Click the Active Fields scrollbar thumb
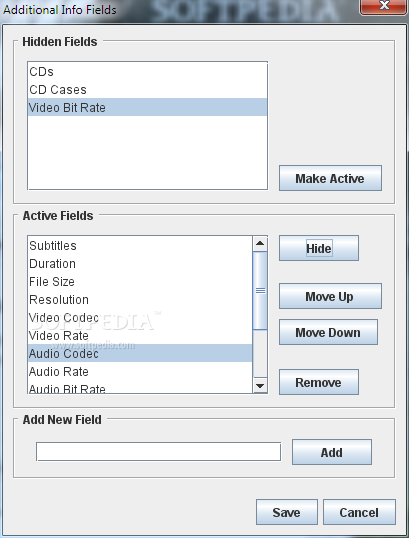The width and height of the screenshot is (409, 538). [260, 291]
